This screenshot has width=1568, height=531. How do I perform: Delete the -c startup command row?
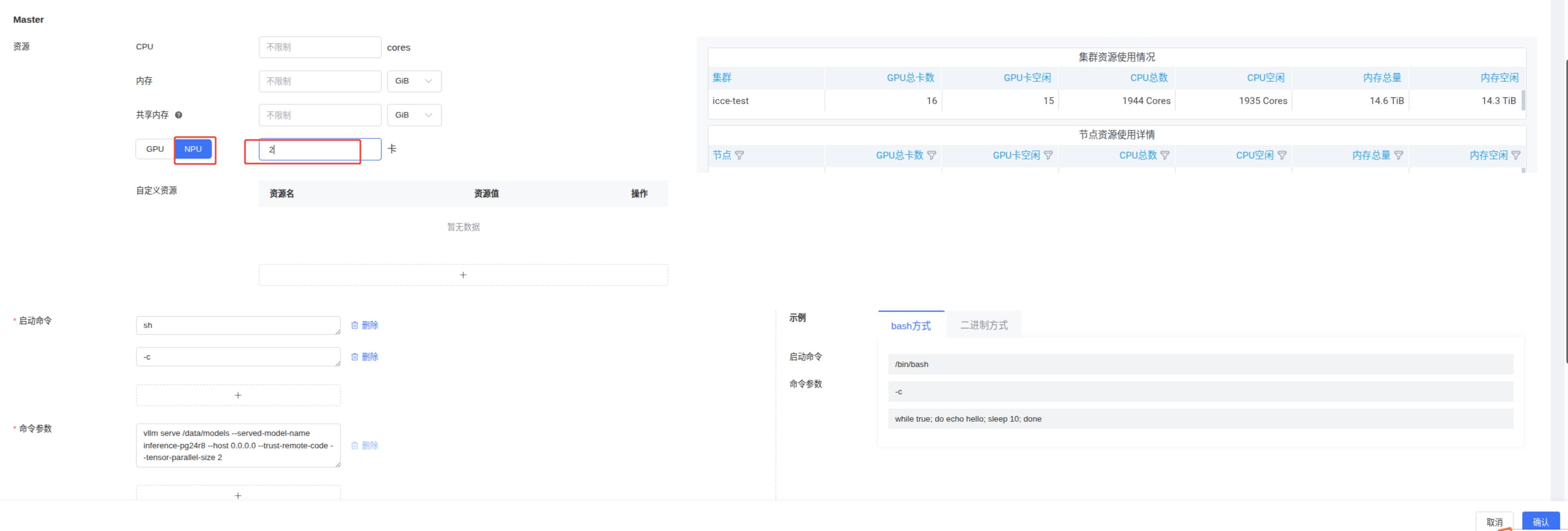click(x=365, y=357)
